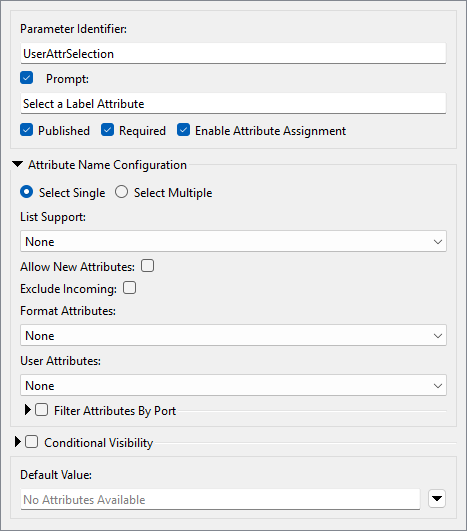Check the Conditional Visibility checkbox
The image size is (467, 531).
tap(31, 442)
